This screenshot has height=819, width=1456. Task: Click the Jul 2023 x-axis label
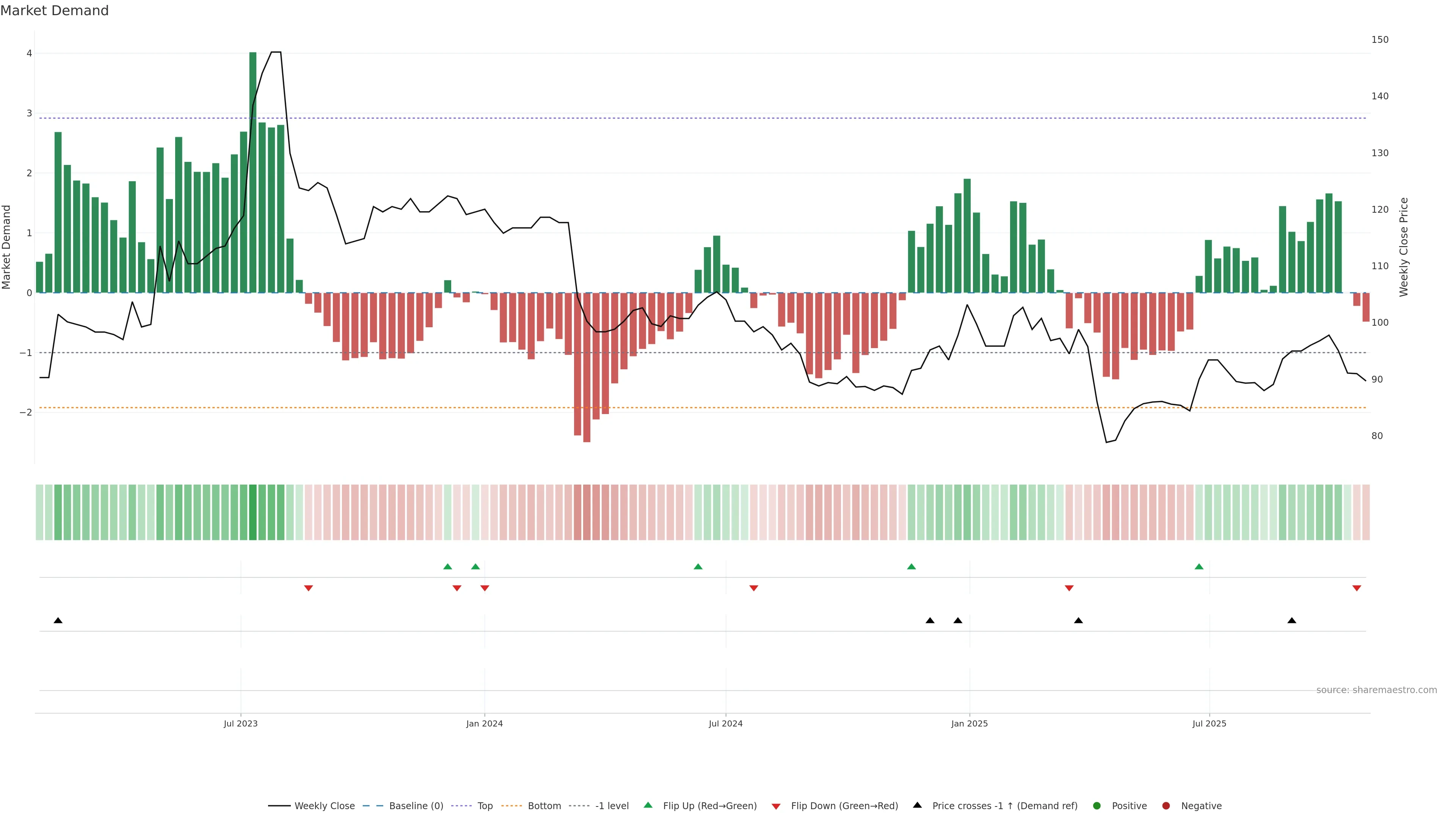(x=240, y=723)
